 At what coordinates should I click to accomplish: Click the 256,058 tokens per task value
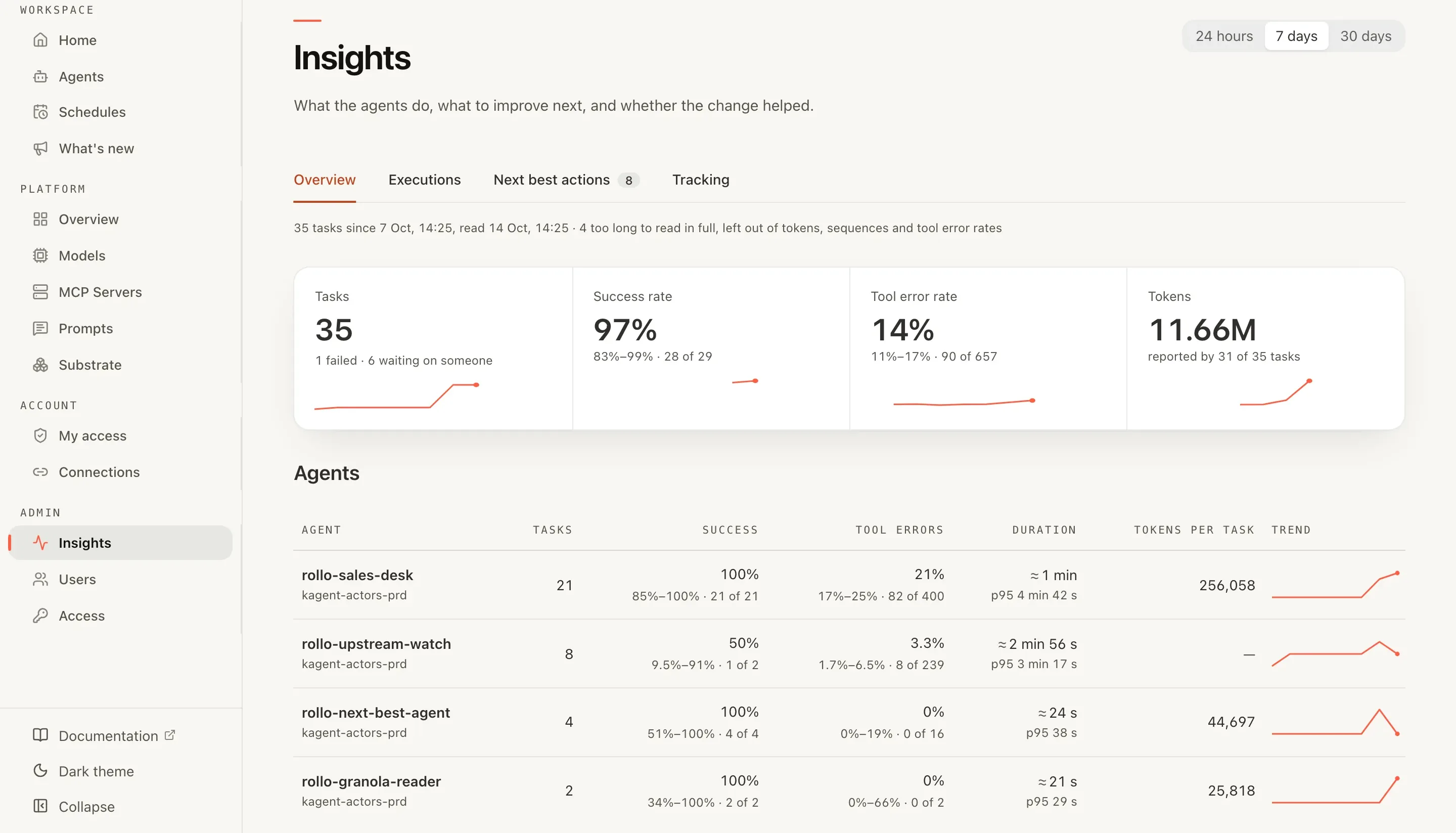(1226, 585)
